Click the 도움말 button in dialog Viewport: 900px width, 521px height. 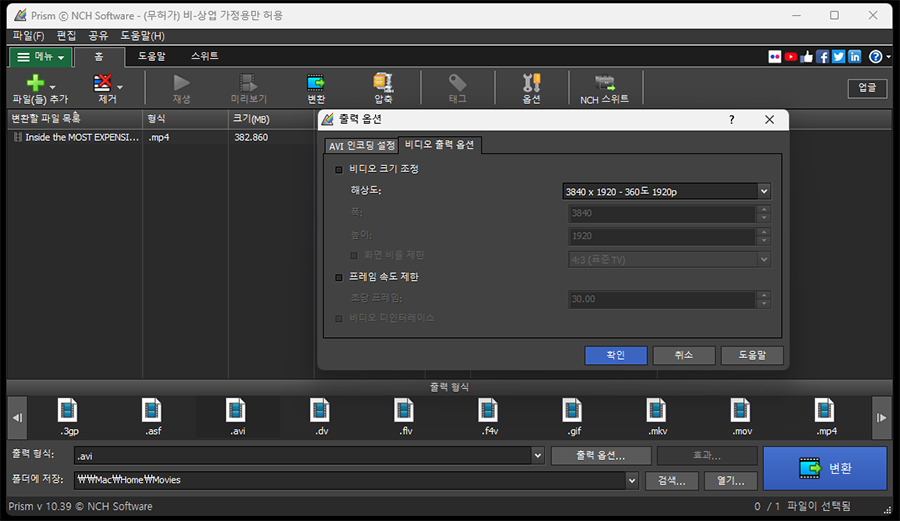(752, 355)
